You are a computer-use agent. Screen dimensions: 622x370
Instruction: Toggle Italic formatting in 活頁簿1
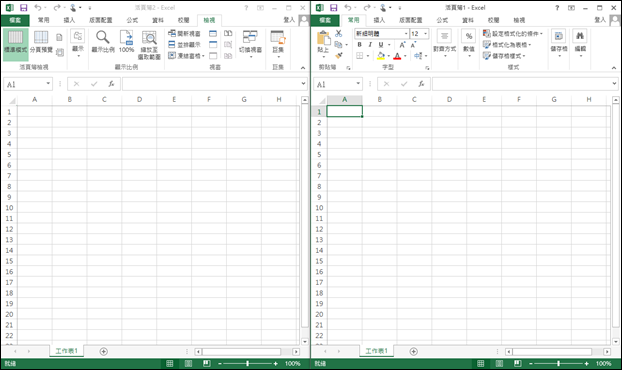[x=370, y=45]
